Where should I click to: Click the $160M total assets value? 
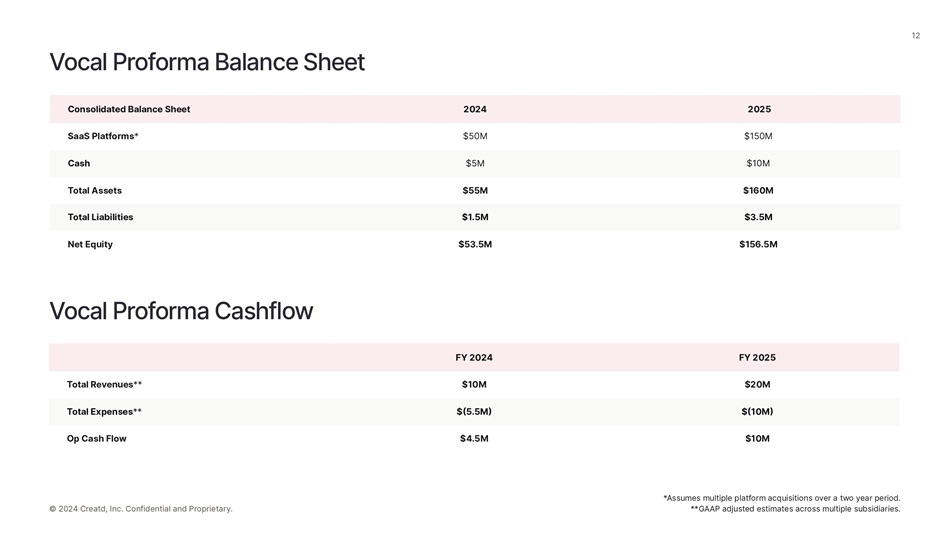click(758, 190)
